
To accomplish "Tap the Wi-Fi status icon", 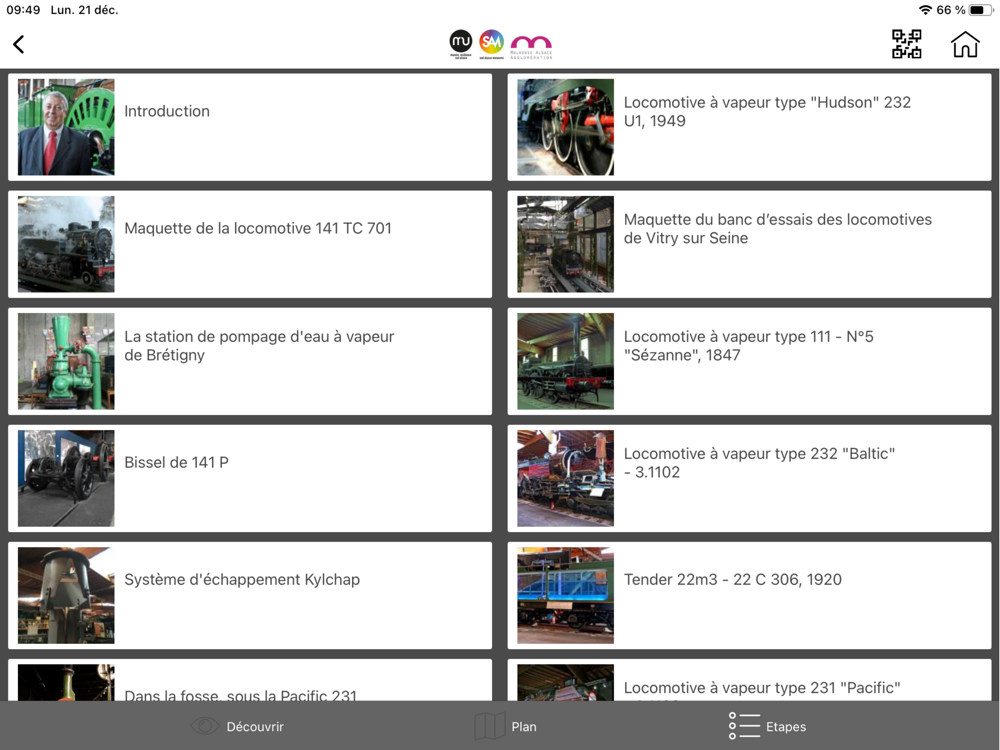I will pos(925,10).
